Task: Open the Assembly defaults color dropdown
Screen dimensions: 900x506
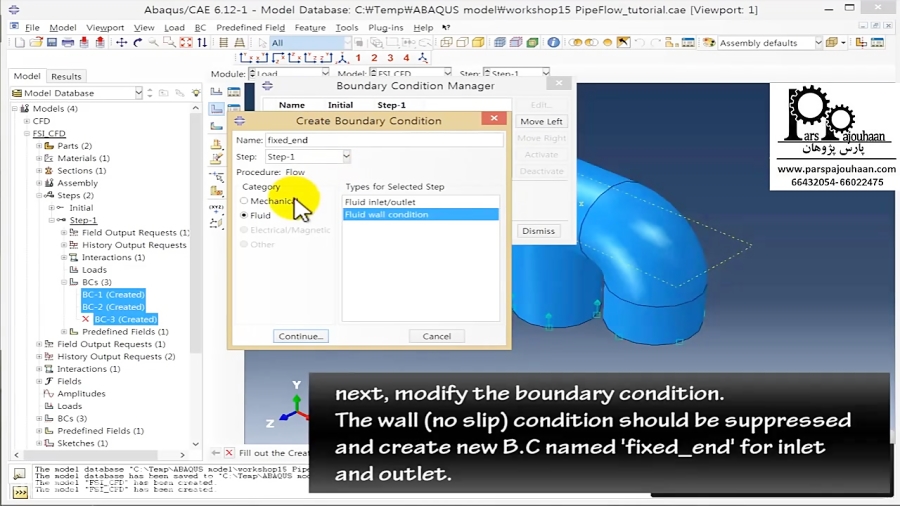Action: click(818, 43)
